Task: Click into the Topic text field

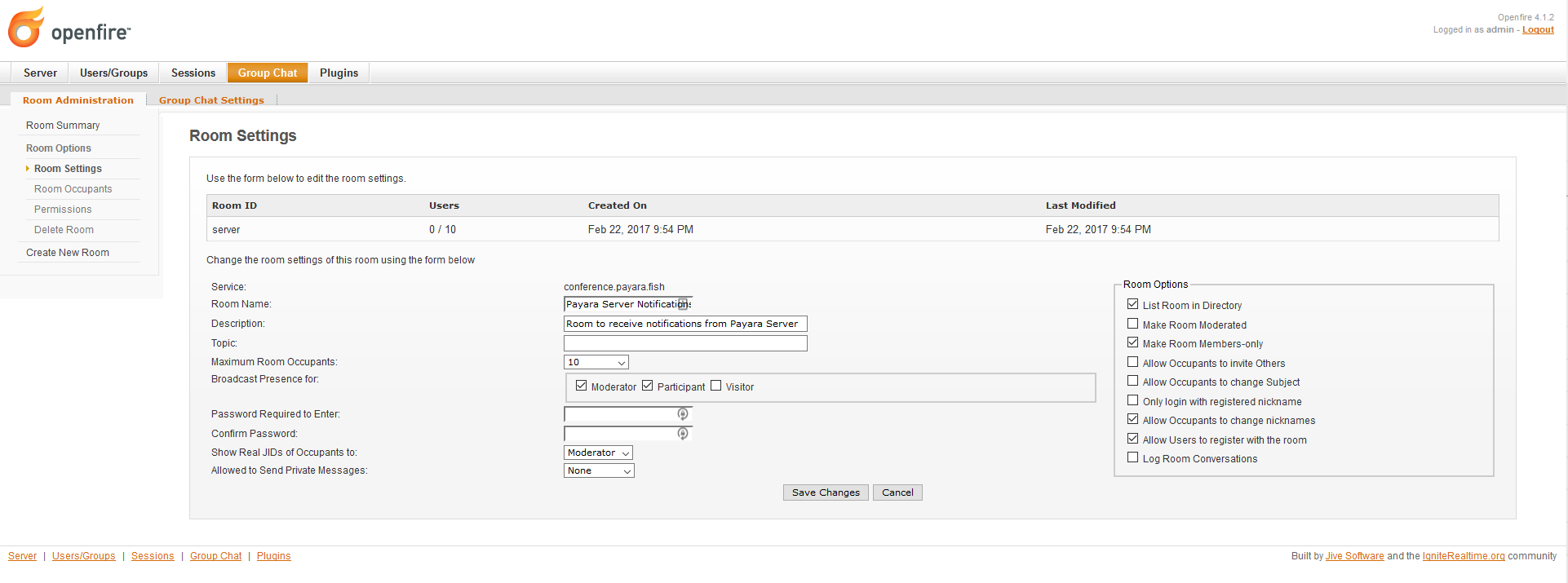Action: click(x=684, y=343)
